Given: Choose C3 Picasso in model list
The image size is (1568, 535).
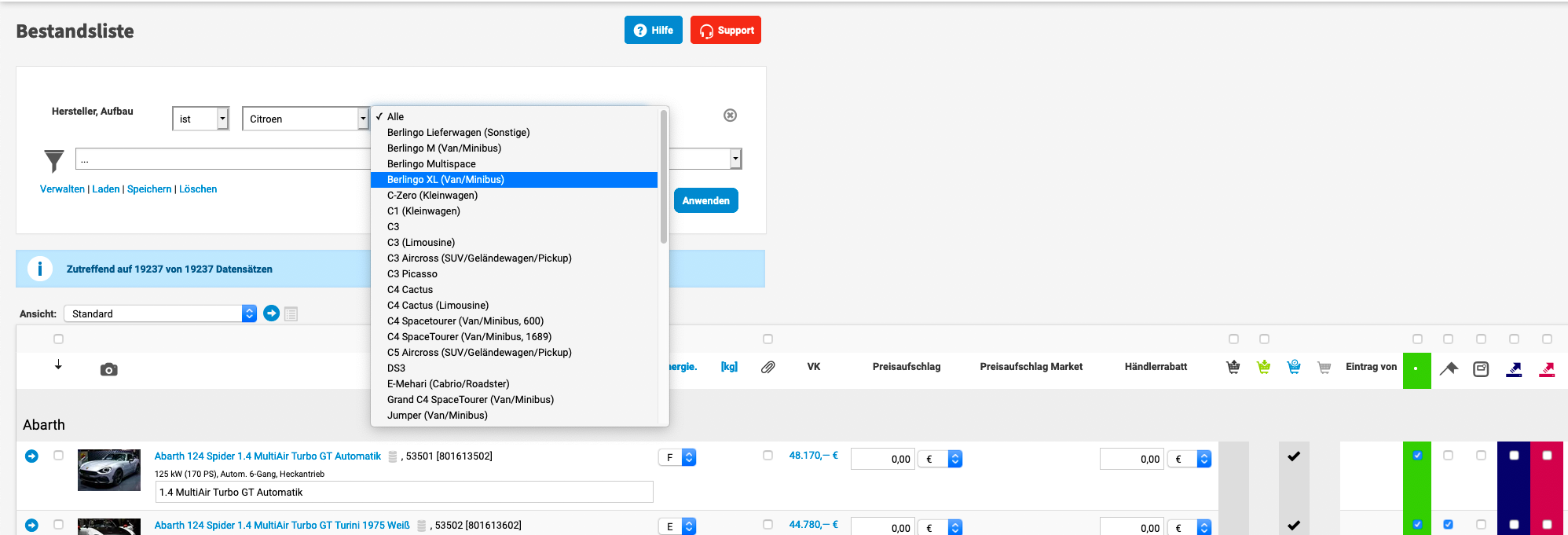Looking at the screenshot, I should pyautogui.click(x=412, y=274).
